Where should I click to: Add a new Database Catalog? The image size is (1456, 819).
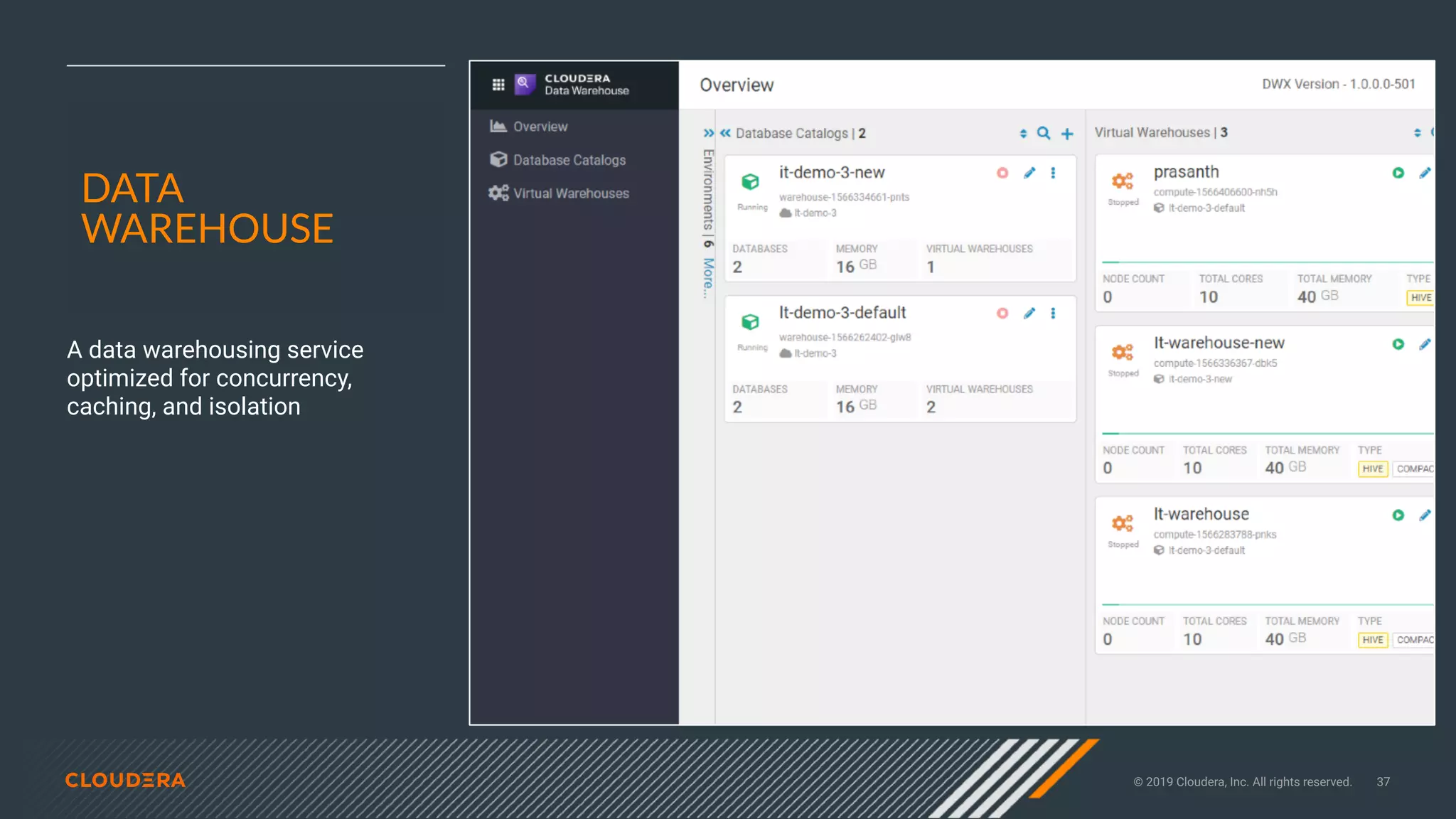1067,134
